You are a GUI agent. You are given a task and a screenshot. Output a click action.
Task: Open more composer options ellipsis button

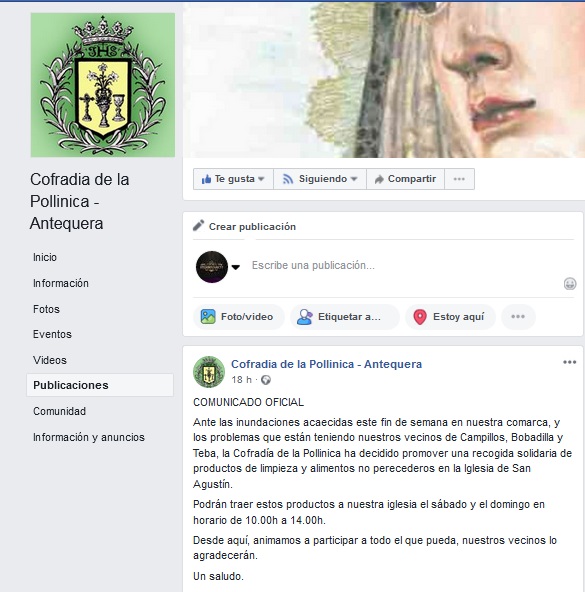click(x=518, y=316)
